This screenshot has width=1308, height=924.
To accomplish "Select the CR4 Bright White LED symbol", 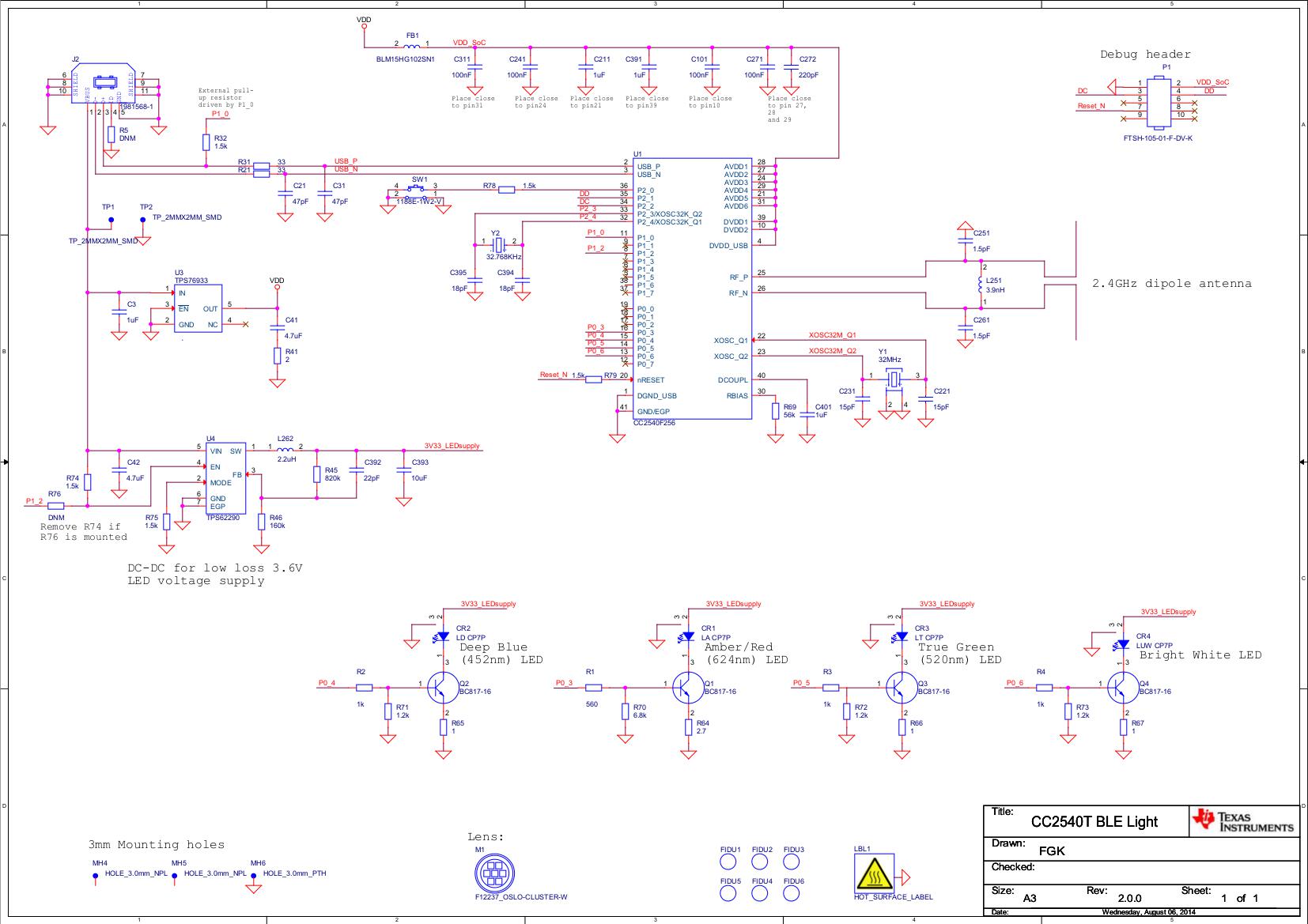I will click(1122, 644).
